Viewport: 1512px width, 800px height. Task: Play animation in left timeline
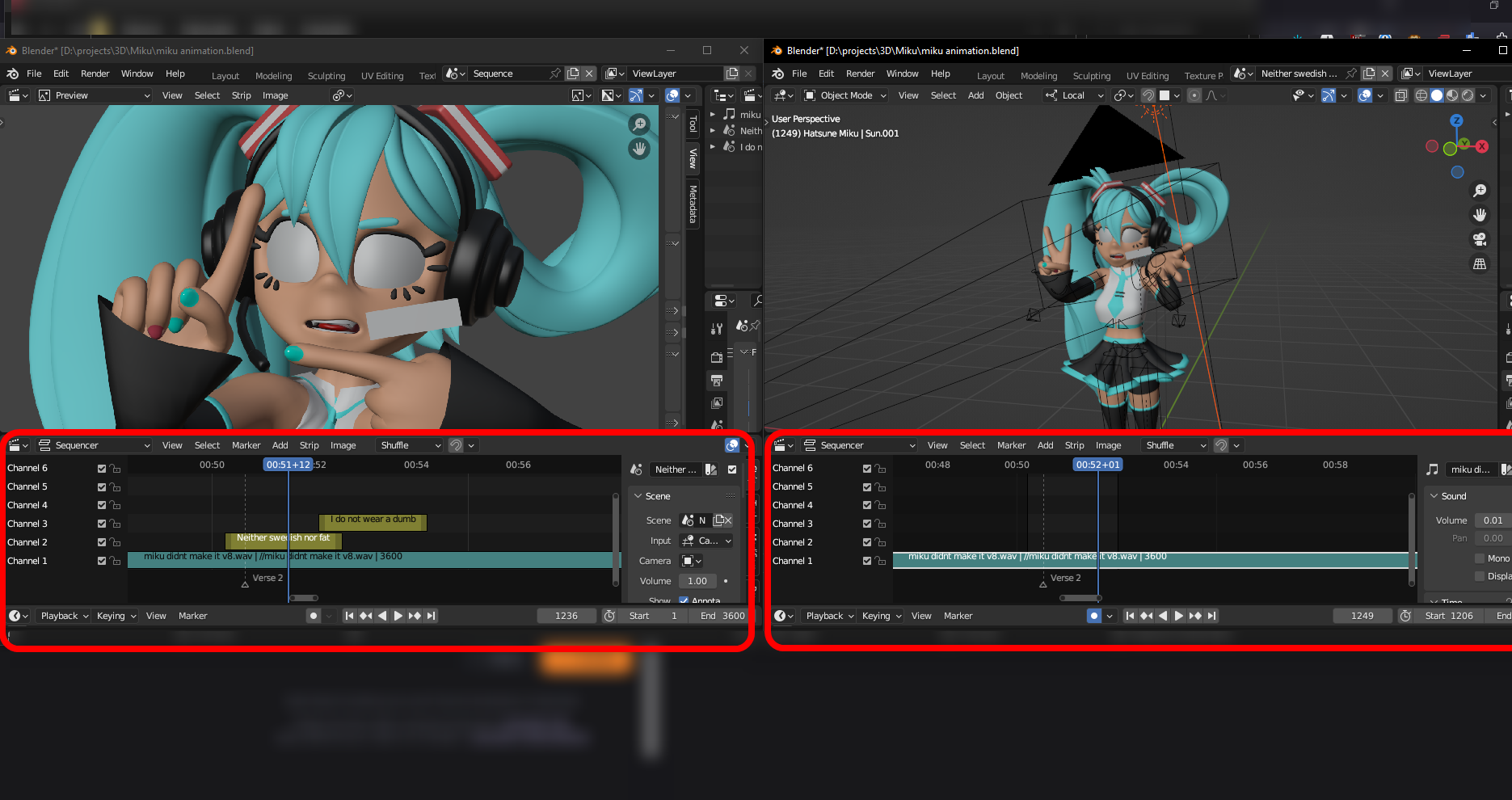[398, 616]
